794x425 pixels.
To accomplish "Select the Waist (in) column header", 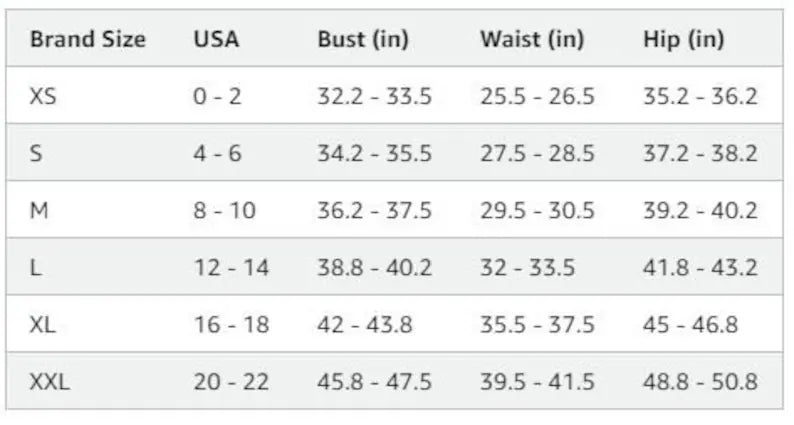I will click(x=532, y=40).
